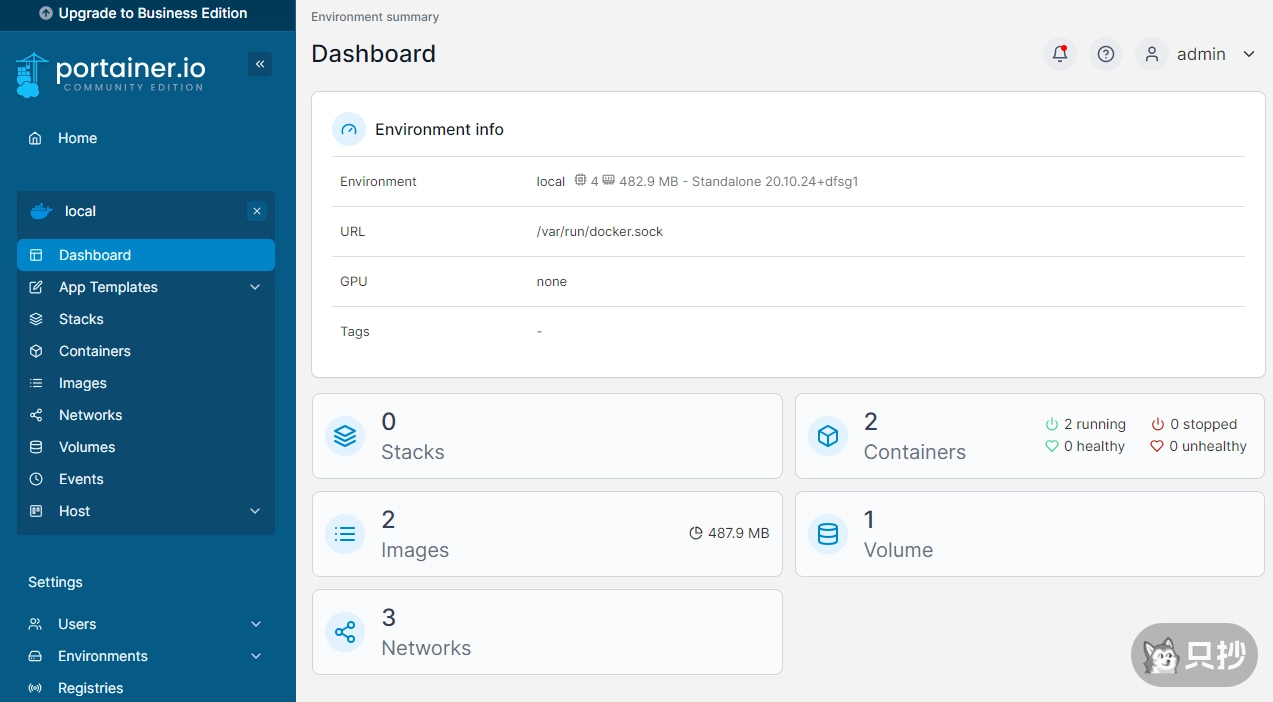Click the Volume database icon tile
The image size is (1273, 702).
pos(828,534)
